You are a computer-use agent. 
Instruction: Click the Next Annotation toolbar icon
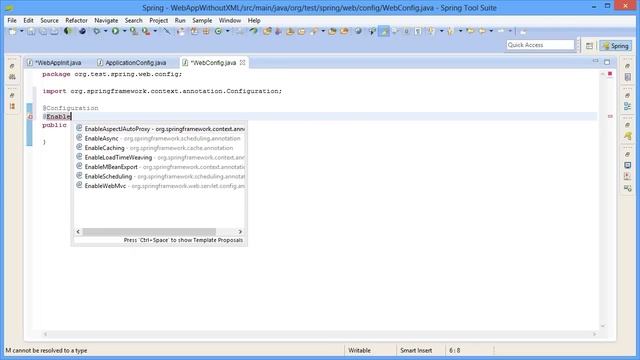[x=430, y=31]
